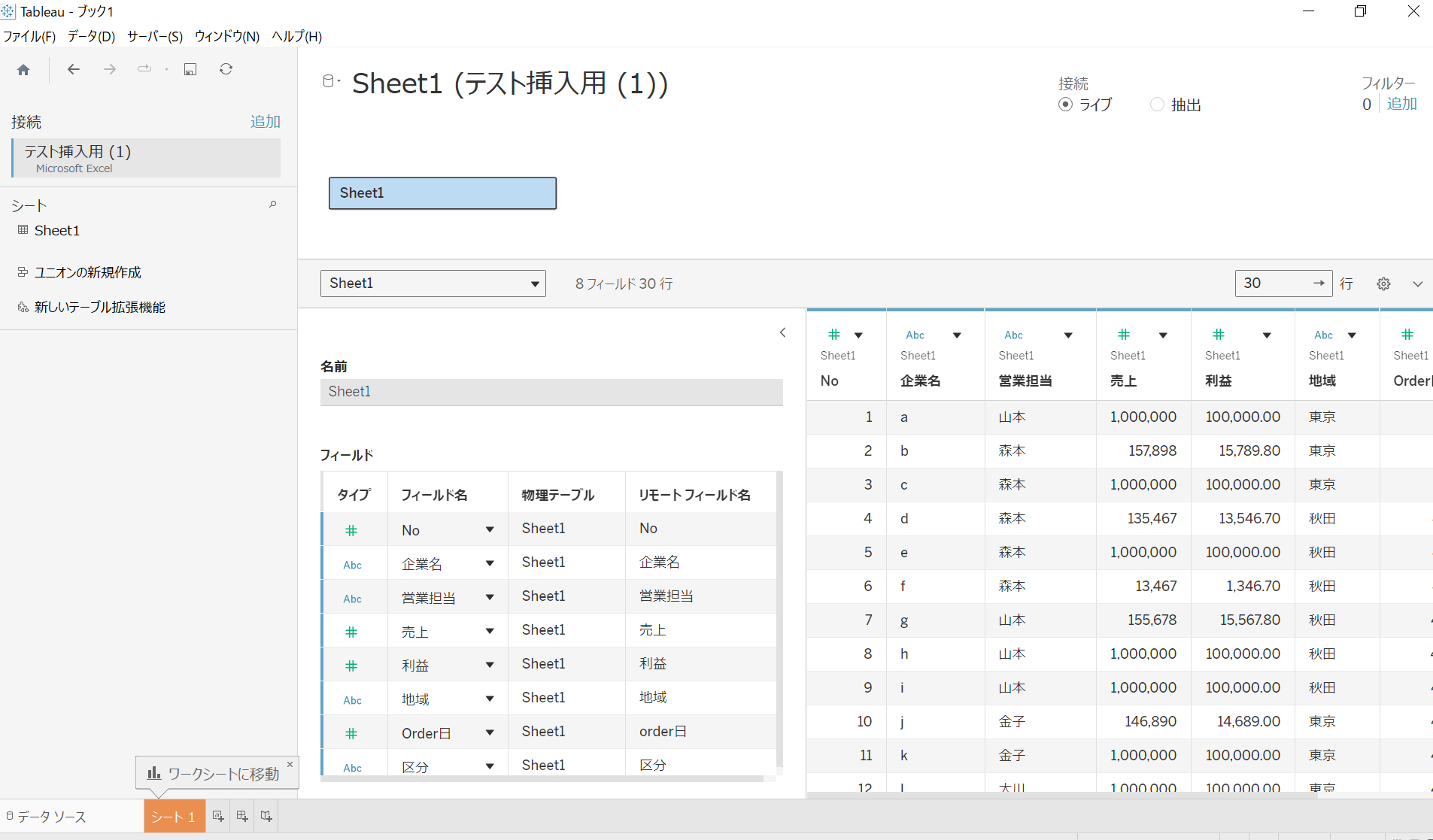This screenshot has height=840, width=1433.
Task: Select the 抽出 extract option
Action: (1158, 105)
